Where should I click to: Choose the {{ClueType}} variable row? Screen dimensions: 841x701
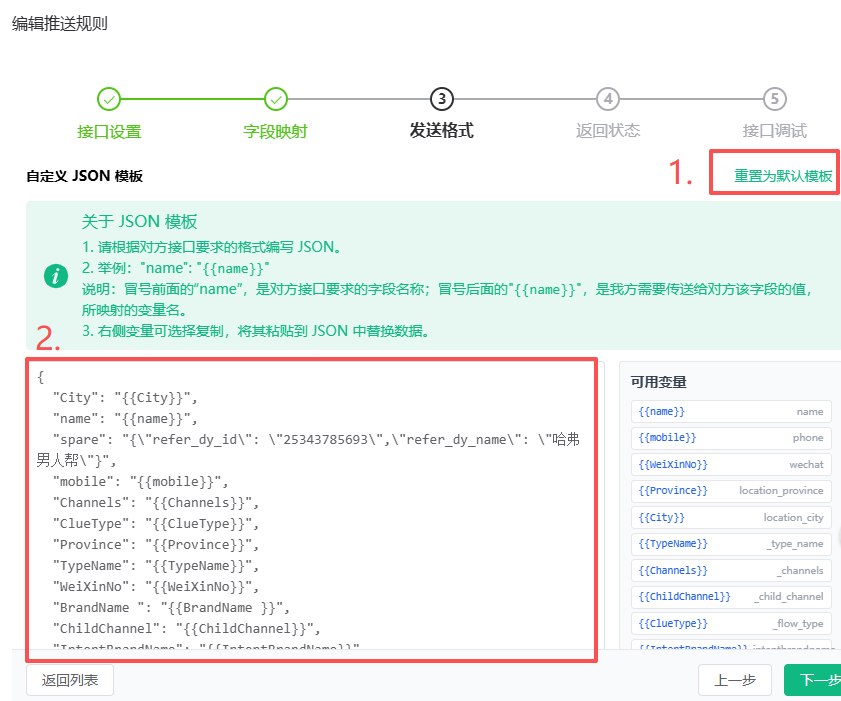(x=731, y=624)
